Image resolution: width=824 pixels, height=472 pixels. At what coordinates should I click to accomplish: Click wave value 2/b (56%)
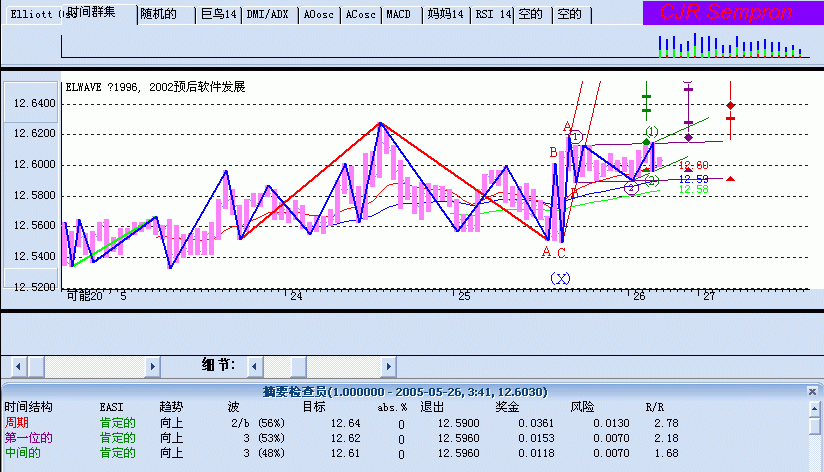[x=258, y=423]
